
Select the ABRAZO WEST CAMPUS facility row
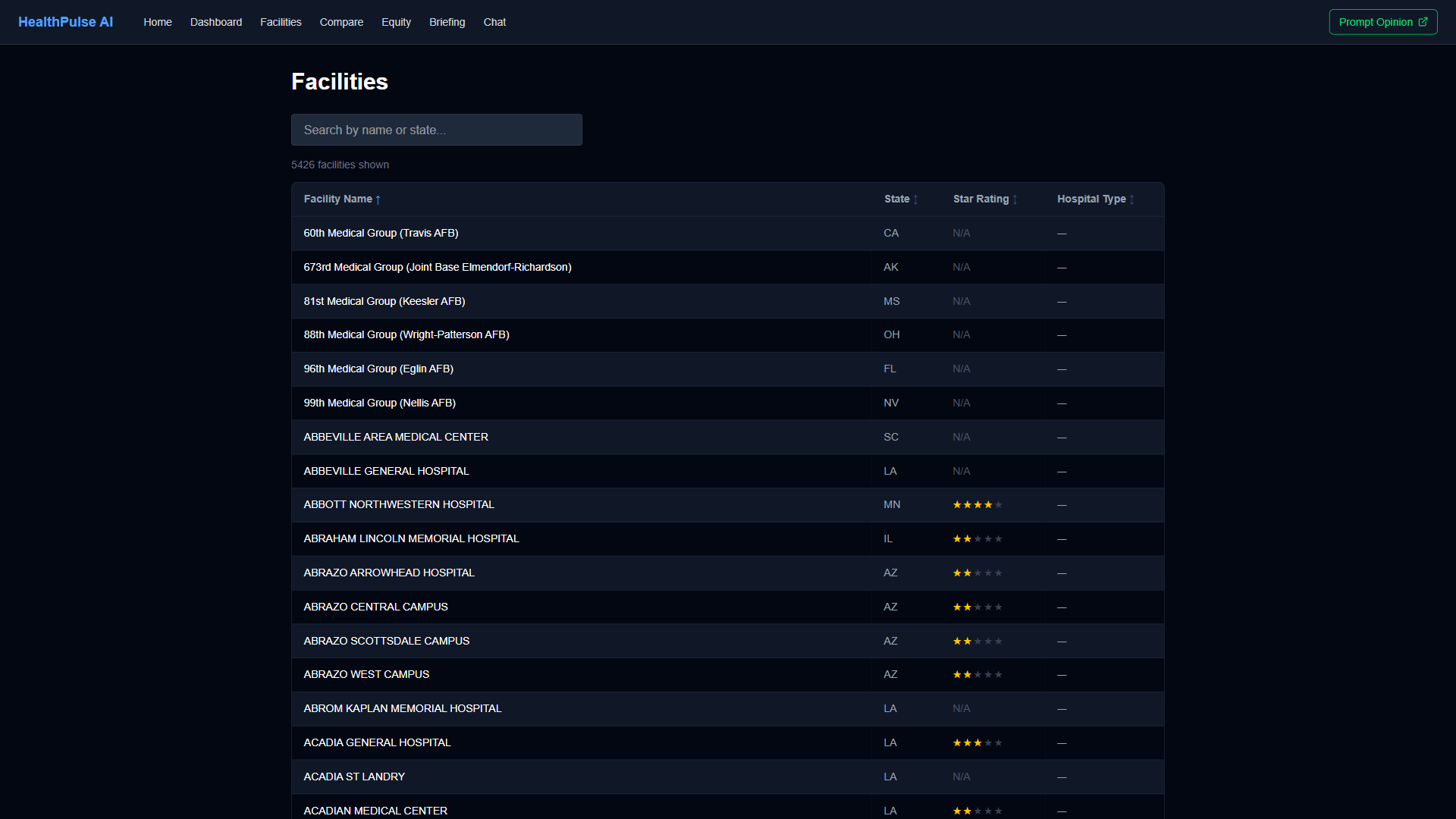click(x=728, y=675)
